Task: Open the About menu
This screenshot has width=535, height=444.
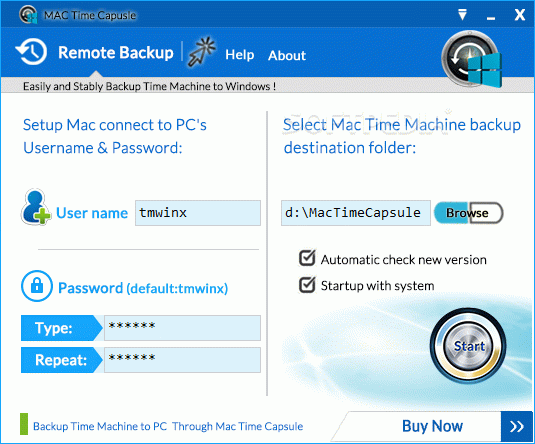Action: (287, 55)
